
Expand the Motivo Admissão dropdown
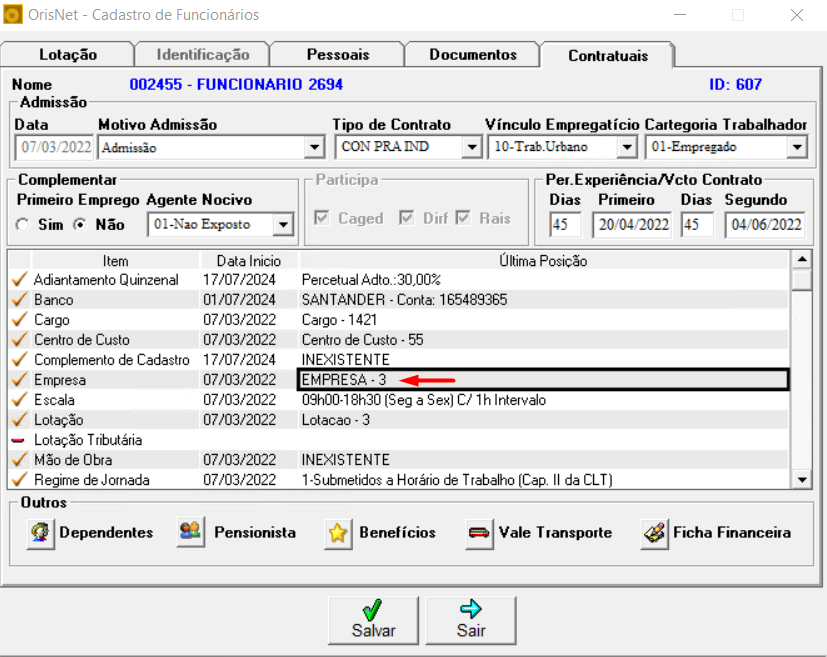coord(314,148)
